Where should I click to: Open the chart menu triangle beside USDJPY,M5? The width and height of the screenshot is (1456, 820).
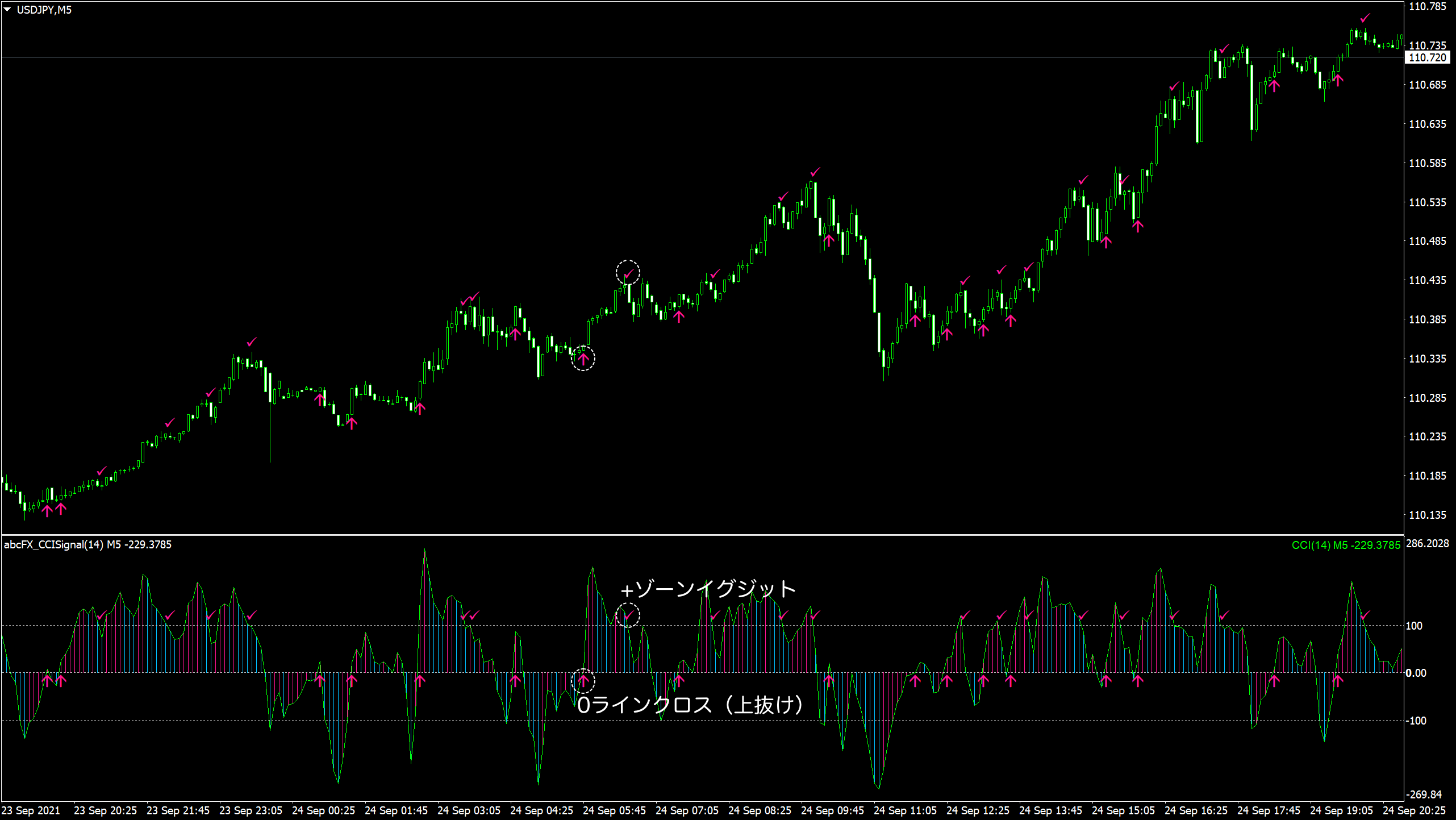7,10
